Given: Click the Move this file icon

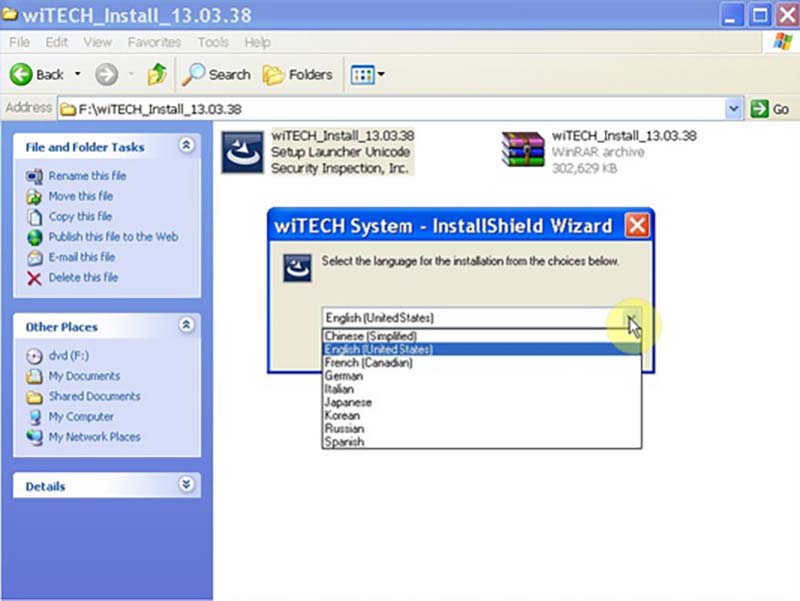Looking at the screenshot, I should tap(34, 197).
